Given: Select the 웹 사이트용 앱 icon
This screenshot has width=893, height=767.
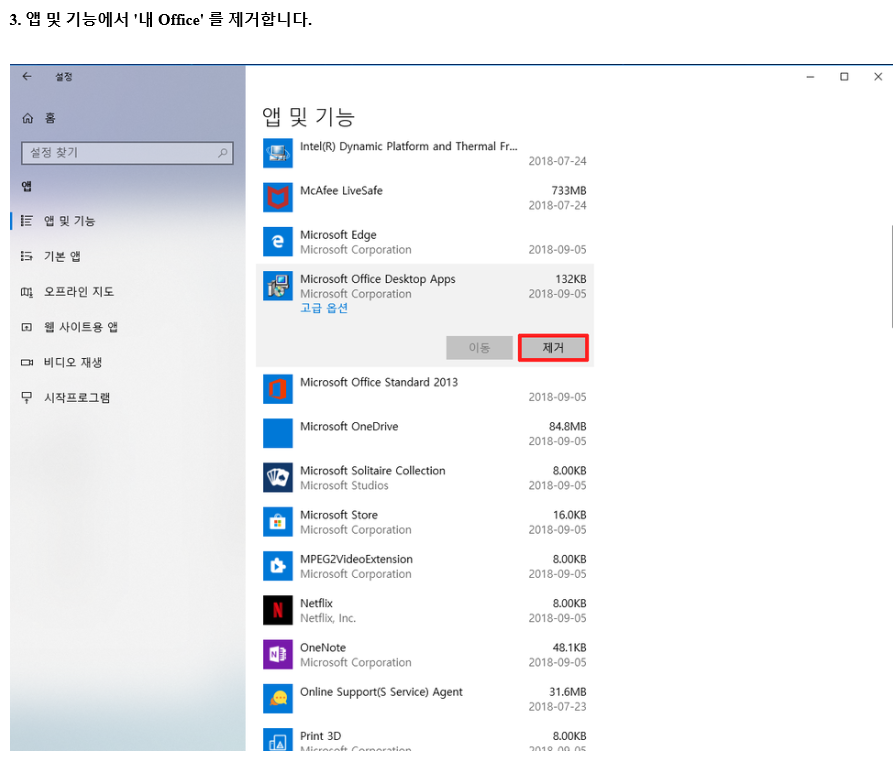Looking at the screenshot, I should [27, 327].
